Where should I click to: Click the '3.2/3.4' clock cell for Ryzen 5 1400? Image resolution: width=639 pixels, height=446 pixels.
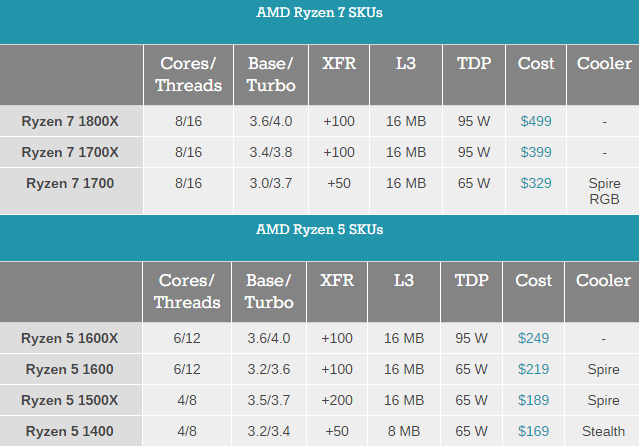pyautogui.click(x=269, y=431)
